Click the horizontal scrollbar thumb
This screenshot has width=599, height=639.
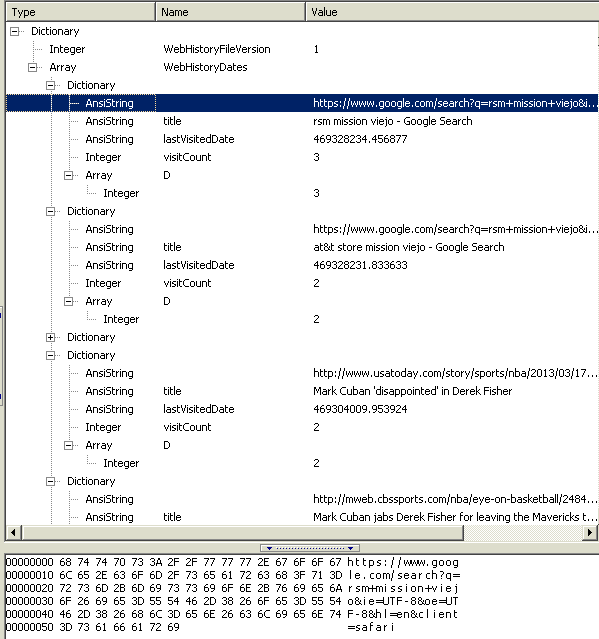243,532
